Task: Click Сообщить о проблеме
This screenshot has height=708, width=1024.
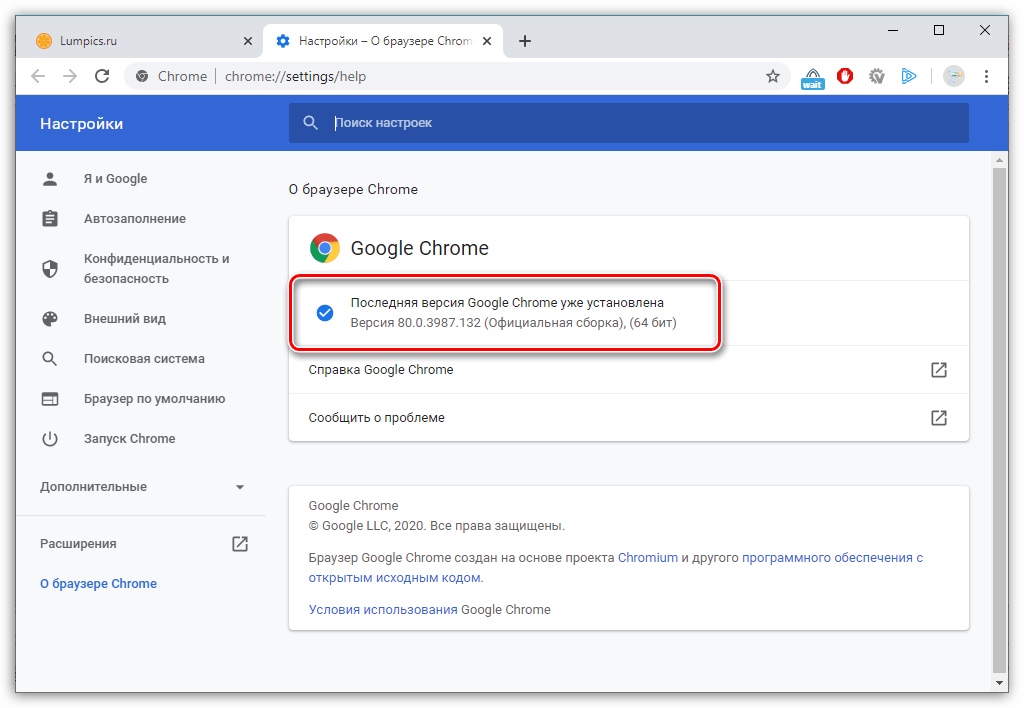Action: click(628, 417)
